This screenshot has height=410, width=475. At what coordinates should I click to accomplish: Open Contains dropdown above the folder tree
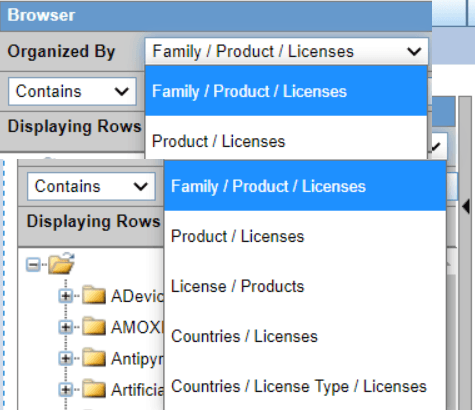pyautogui.click(x=91, y=186)
